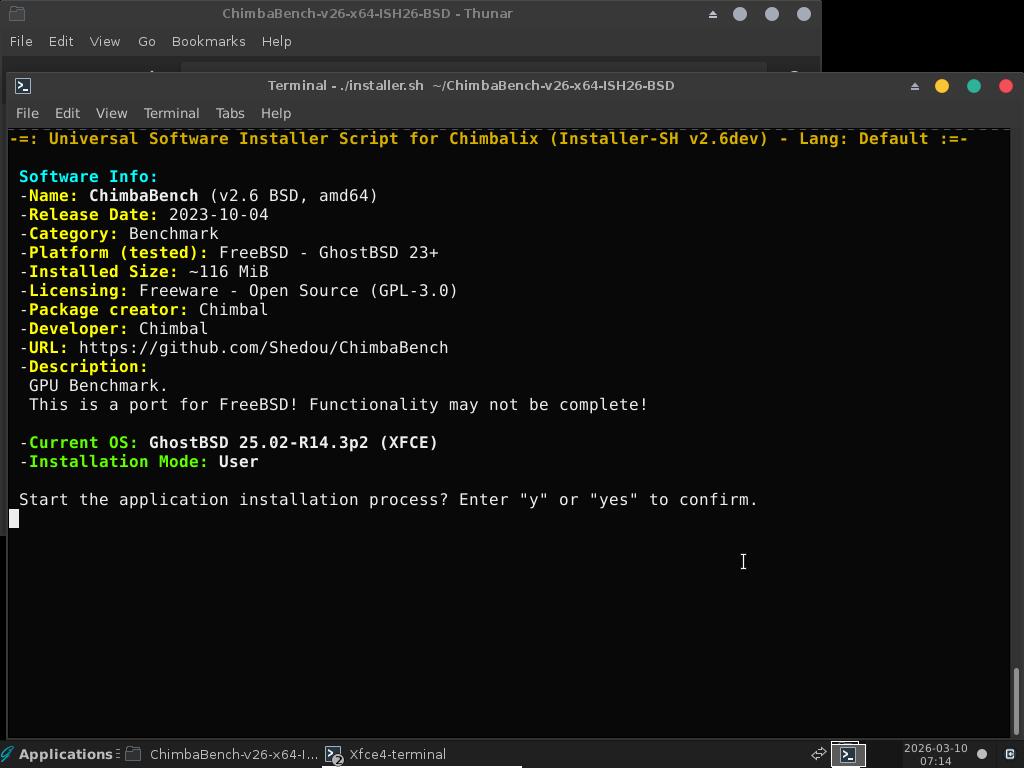Click the terminal workspace thumbnail in the panel
This screenshot has width=1024, height=768.
click(x=848, y=754)
